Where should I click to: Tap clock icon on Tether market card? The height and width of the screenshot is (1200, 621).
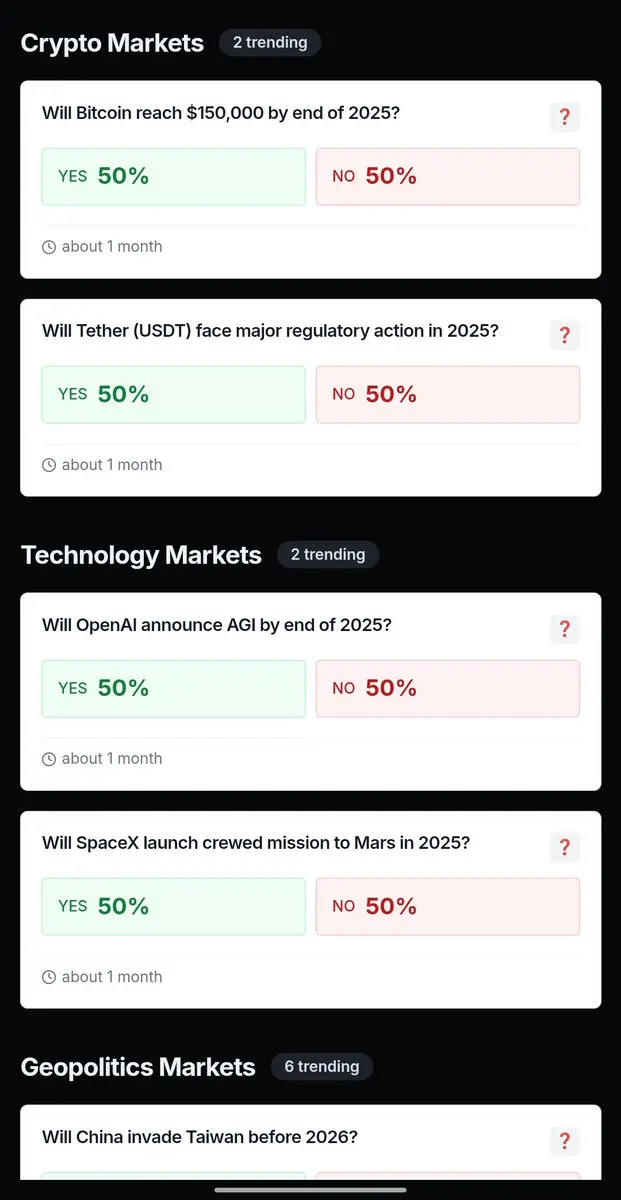(49, 465)
